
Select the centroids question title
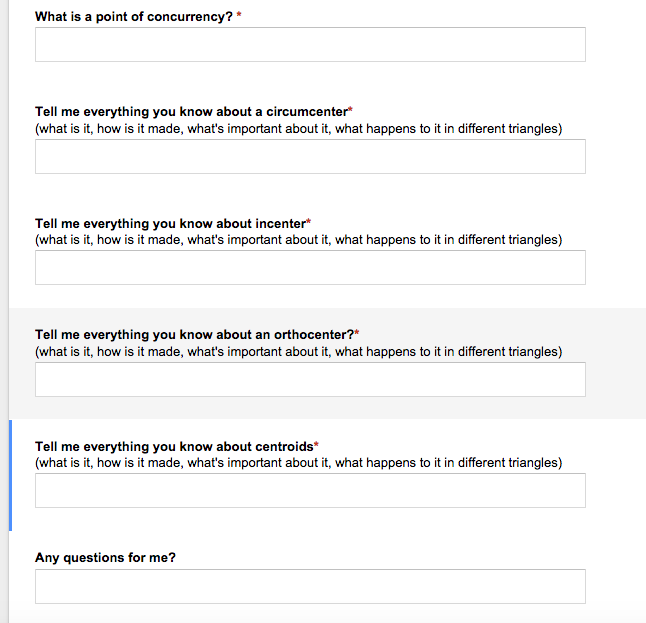[174, 446]
